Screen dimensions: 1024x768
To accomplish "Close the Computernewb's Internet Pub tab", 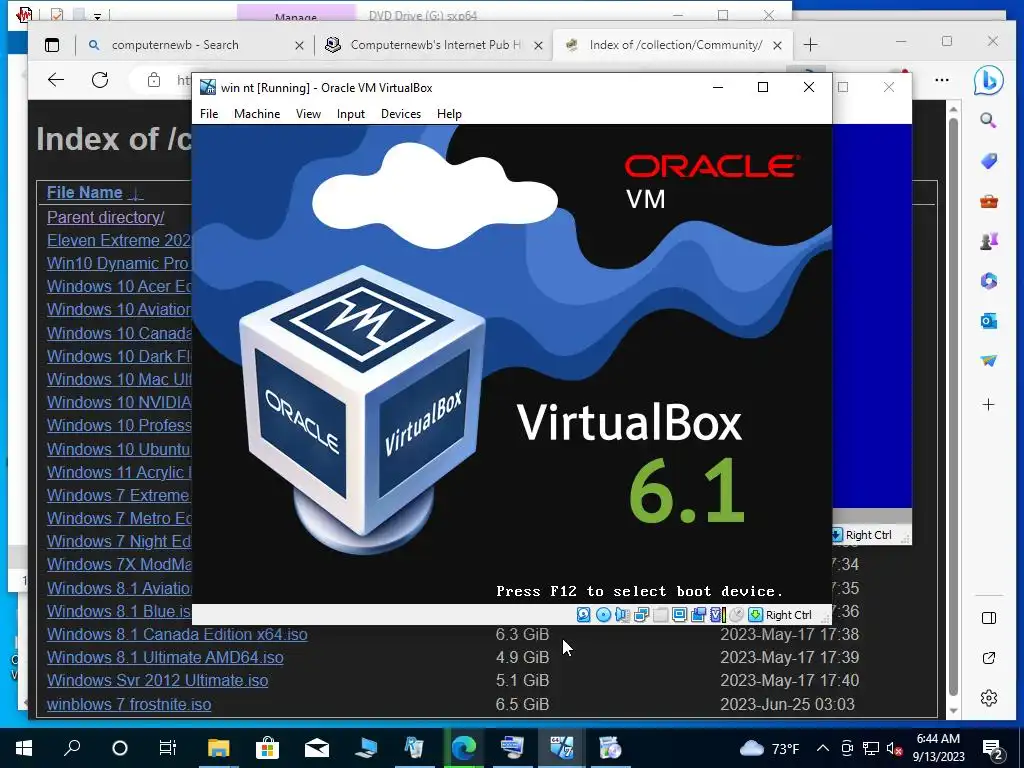I will click(x=538, y=45).
